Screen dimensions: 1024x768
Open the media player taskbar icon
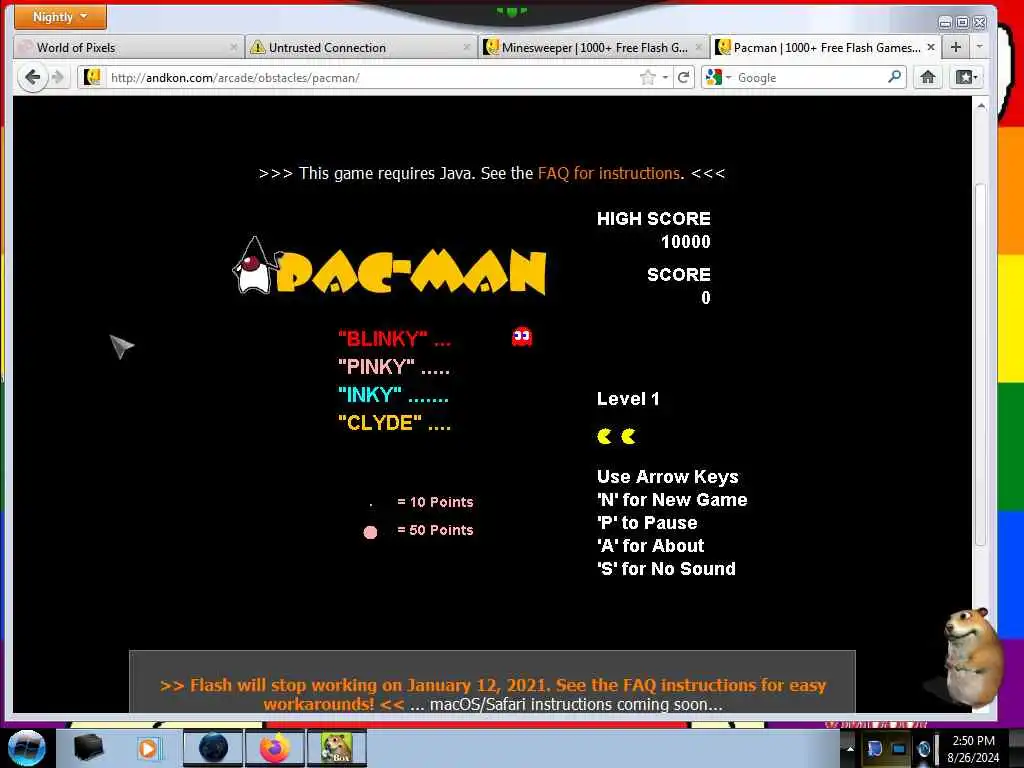[x=148, y=748]
